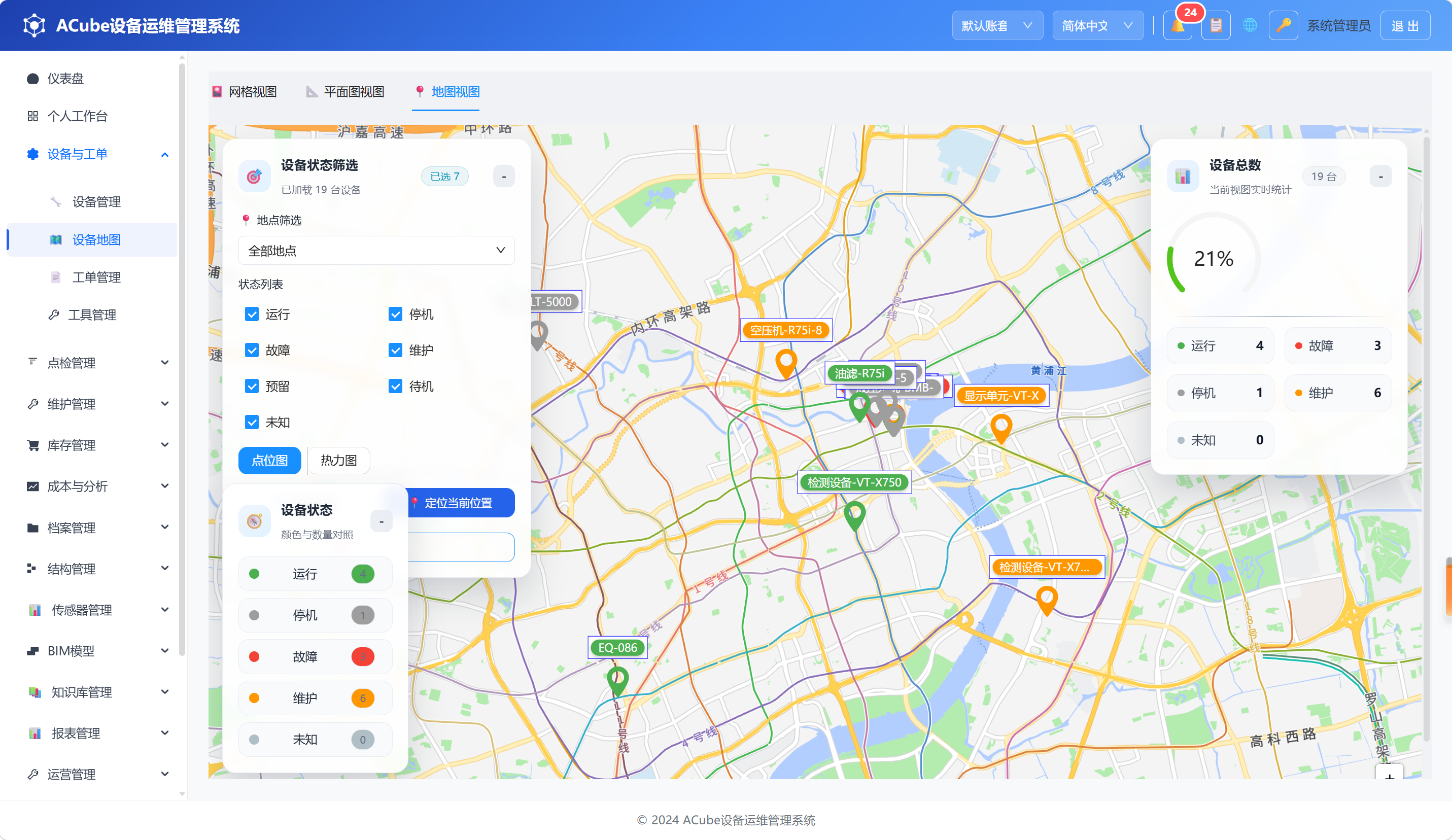Viewport: 1452px width, 840px height.
Task: Uncheck the 停机 status checkbox
Action: click(x=395, y=314)
